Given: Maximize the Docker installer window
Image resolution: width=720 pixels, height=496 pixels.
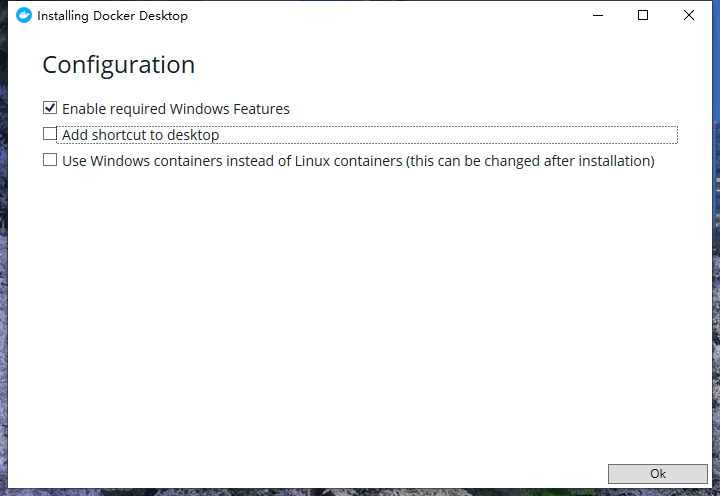Looking at the screenshot, I should tap(643, 15).
